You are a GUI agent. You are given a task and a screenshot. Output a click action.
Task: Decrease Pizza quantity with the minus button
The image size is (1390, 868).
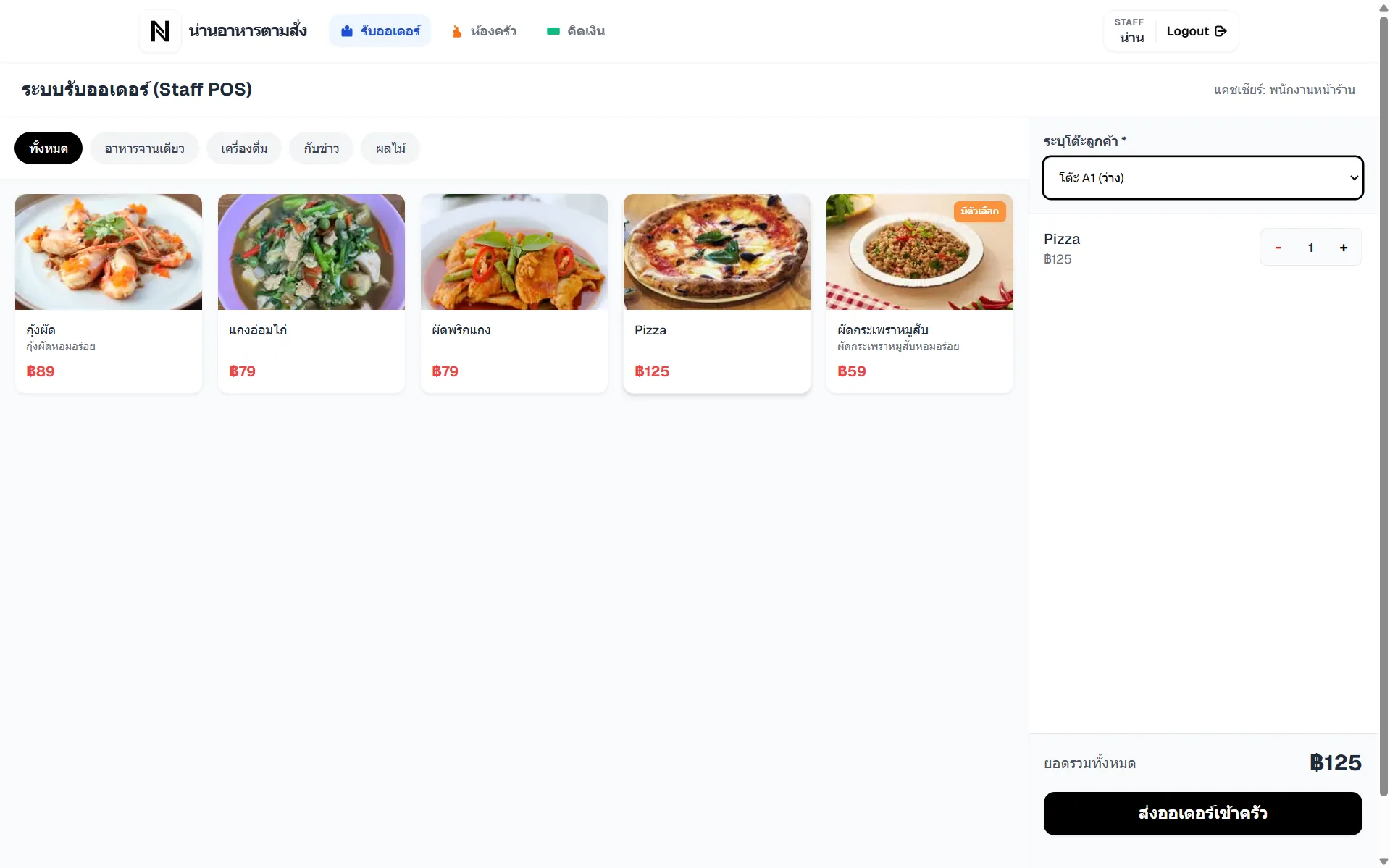(1278, 248)
